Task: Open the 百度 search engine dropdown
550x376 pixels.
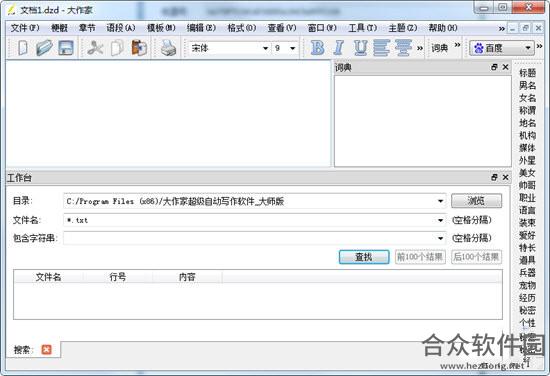Action: 528,48
